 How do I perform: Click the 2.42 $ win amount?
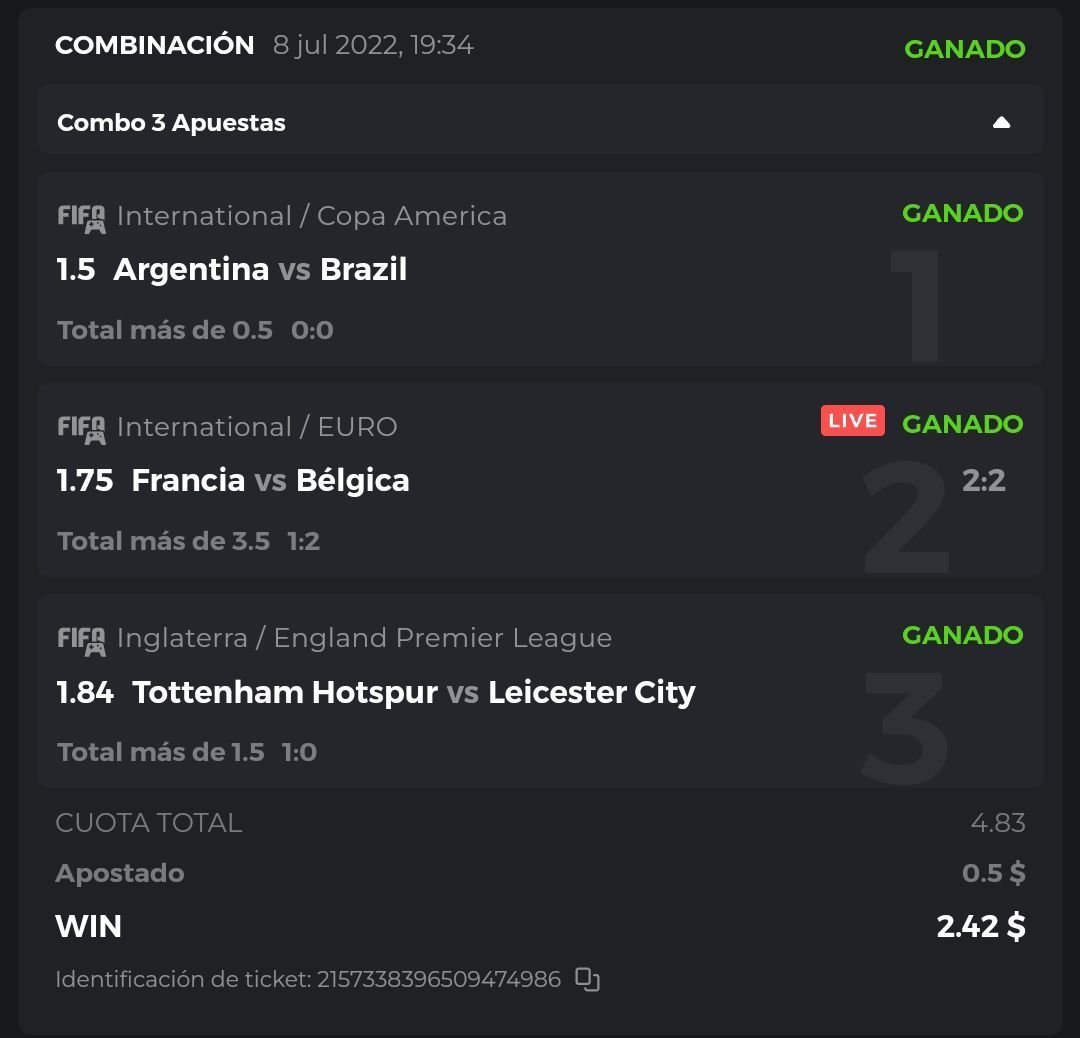(980, 926)
